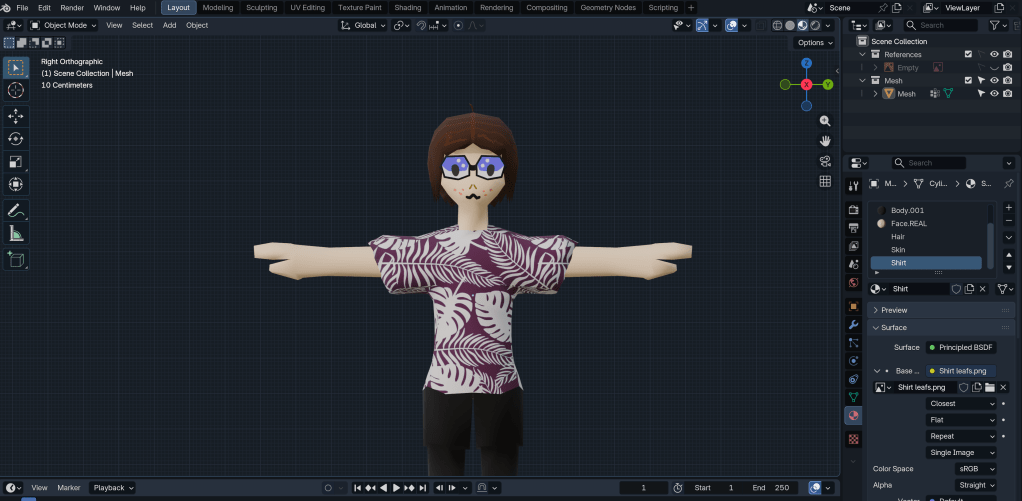This screenshot has width=1022, height=501.
Task: Hide the Mesh collection in the viewport
Action: [994, 80]
